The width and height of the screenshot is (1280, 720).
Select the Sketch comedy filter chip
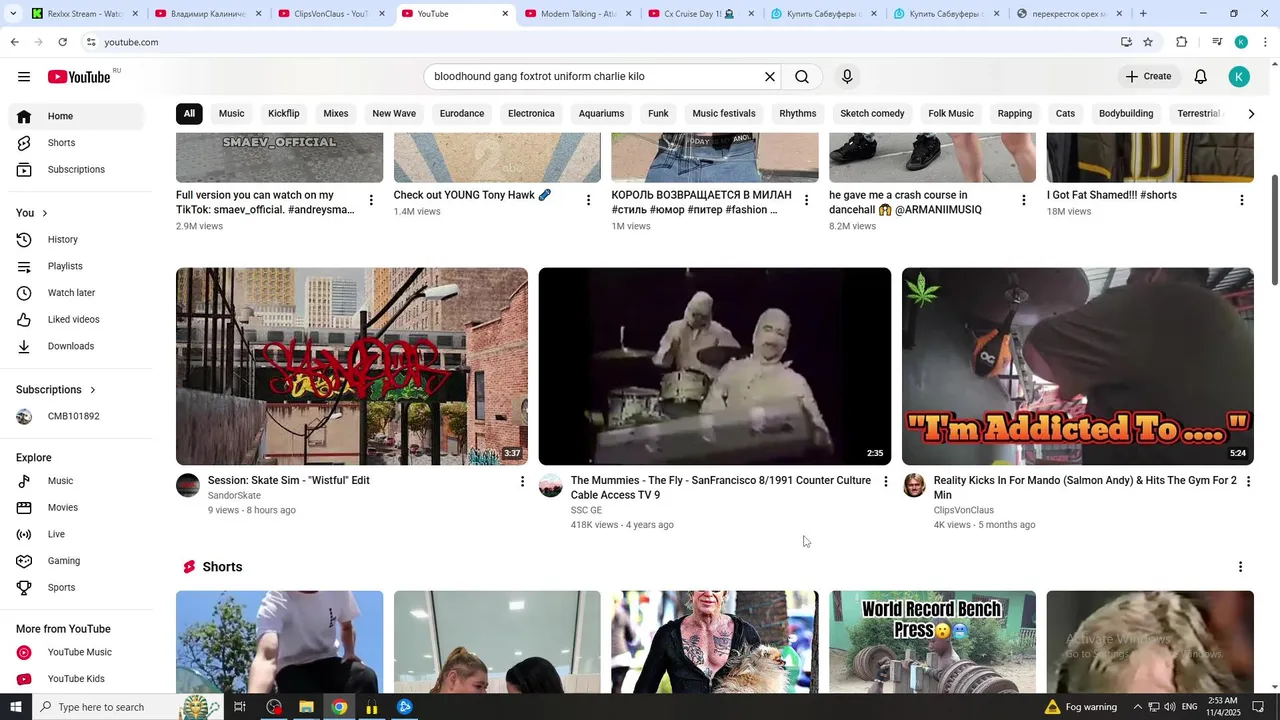pyautogui.click(x=872, y=114)
